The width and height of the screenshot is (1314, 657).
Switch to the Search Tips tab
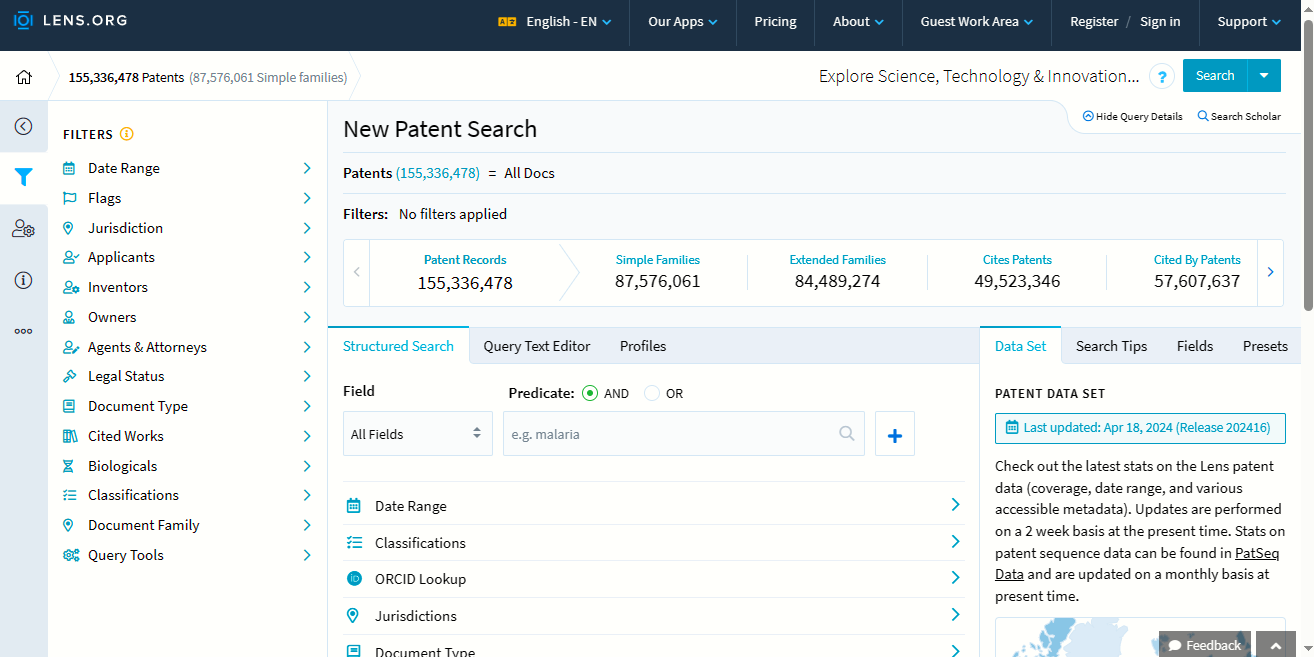coord(1111,346)
